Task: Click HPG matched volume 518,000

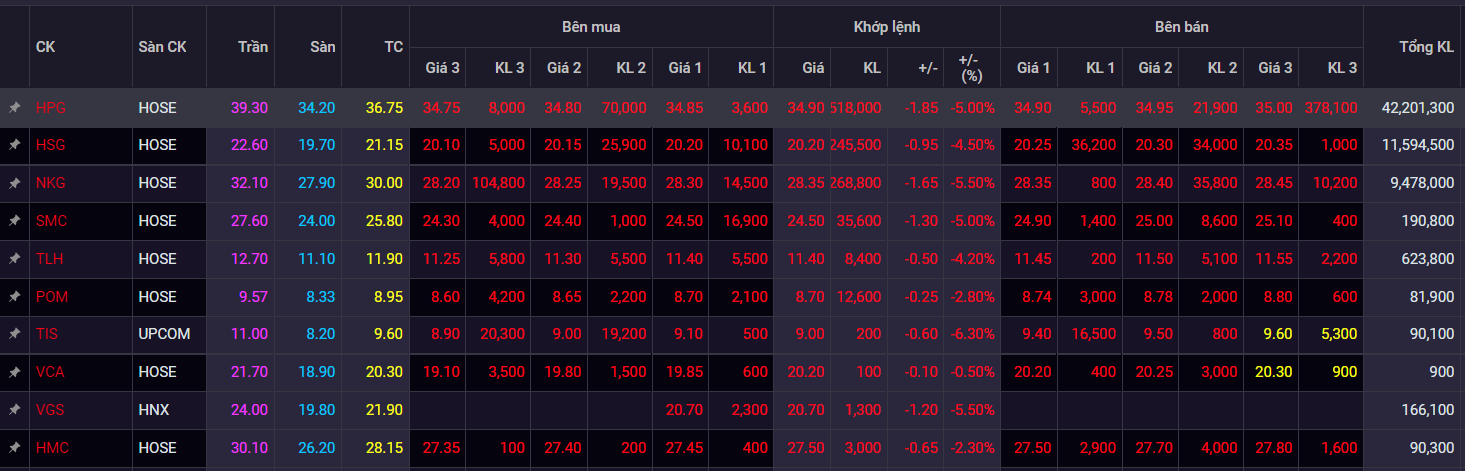Action: [x=855, y=107]
